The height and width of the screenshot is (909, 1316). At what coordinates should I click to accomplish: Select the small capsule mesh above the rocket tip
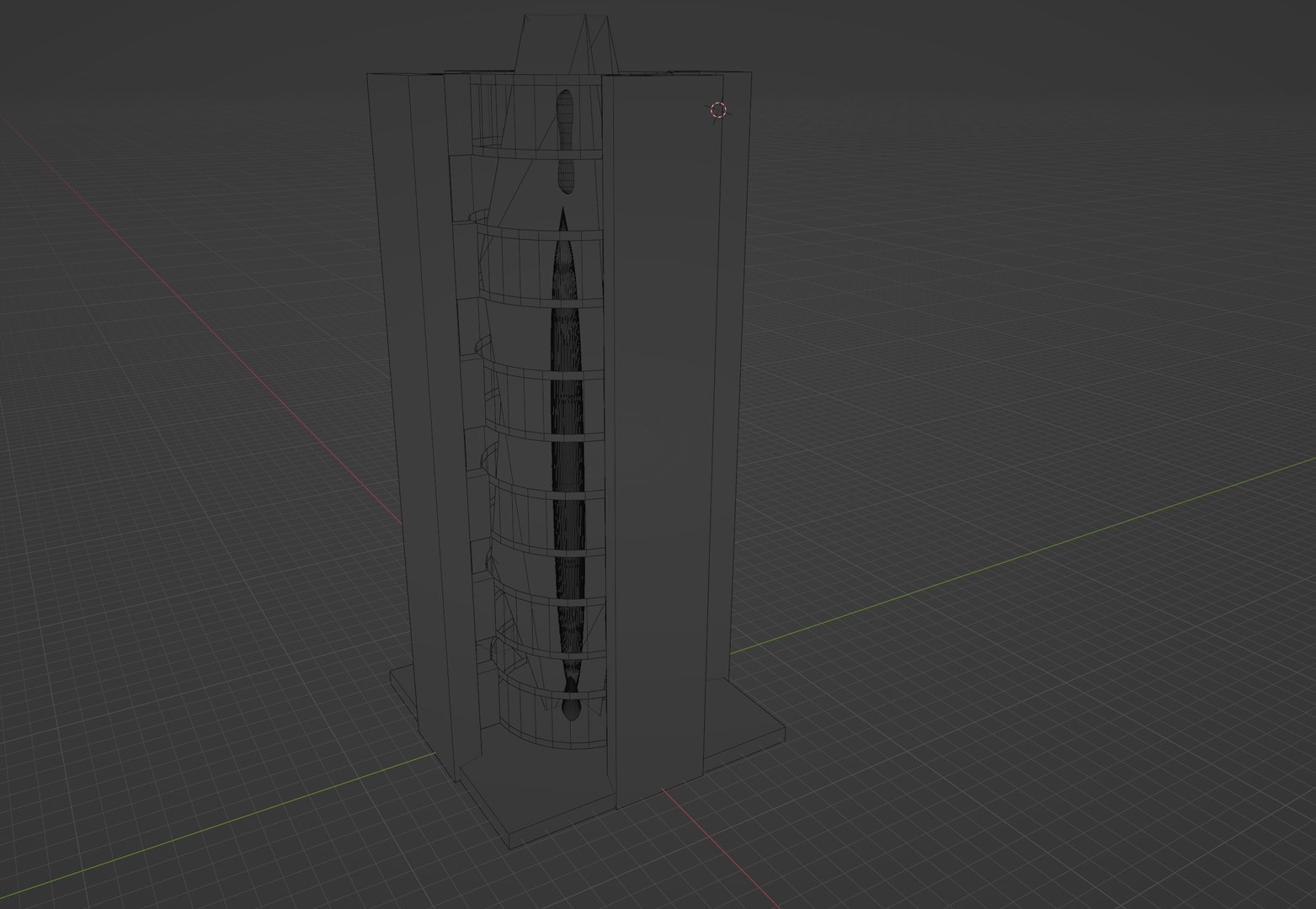click(x=566, y=141)
